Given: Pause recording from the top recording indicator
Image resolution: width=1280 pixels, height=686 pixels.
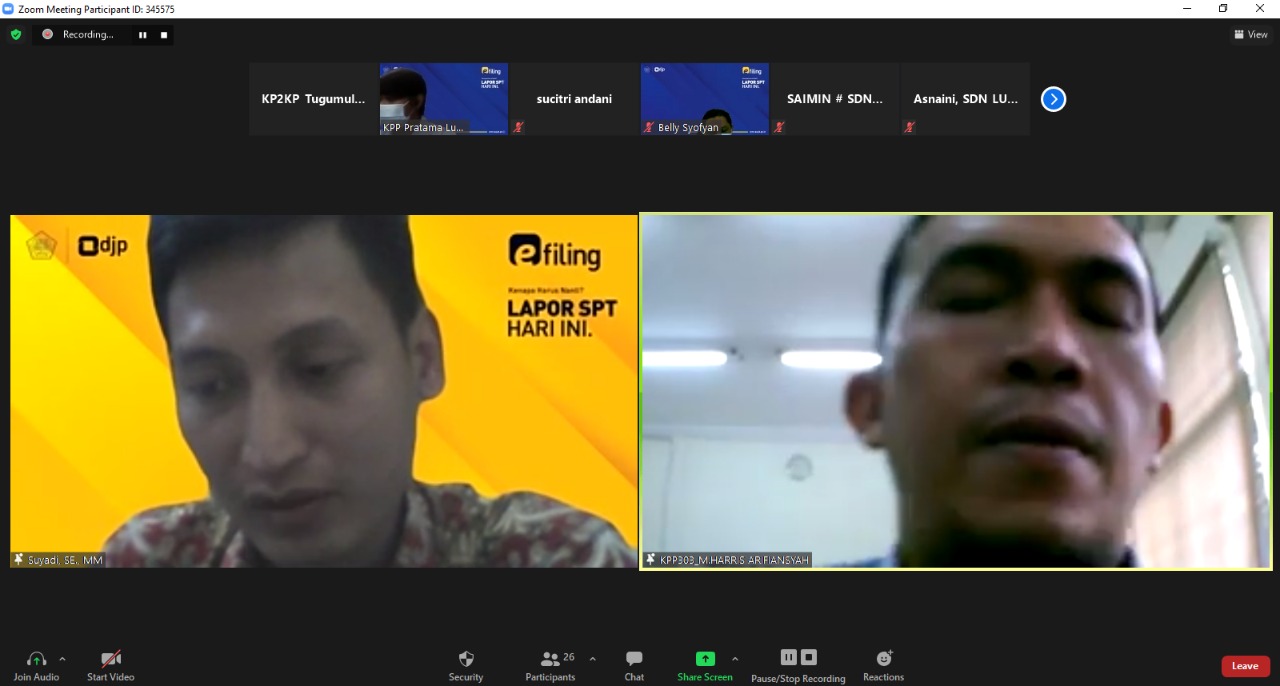Looking at the screenshot, I should point(142,35).
